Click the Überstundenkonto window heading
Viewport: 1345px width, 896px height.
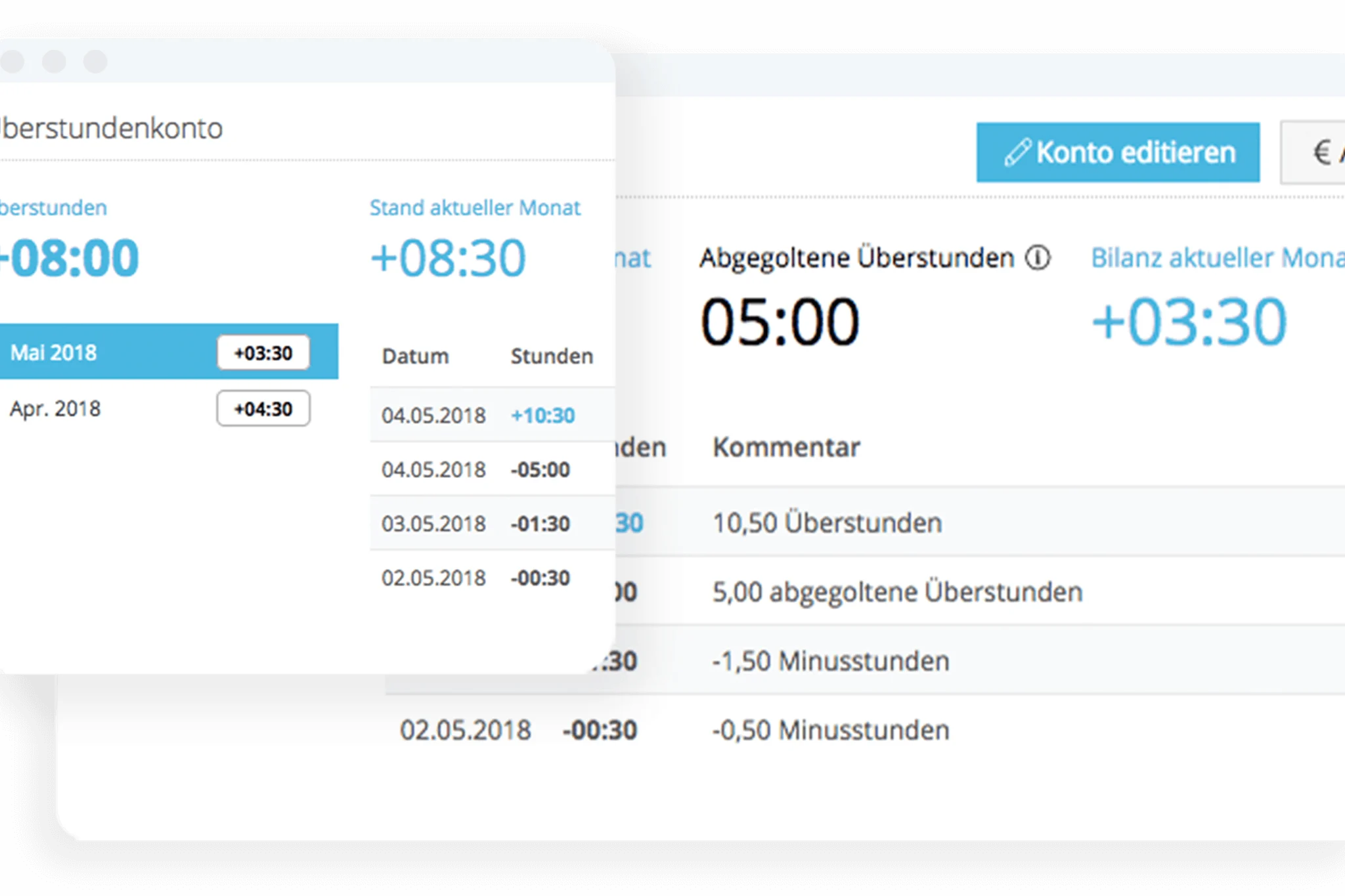[111, 128]
